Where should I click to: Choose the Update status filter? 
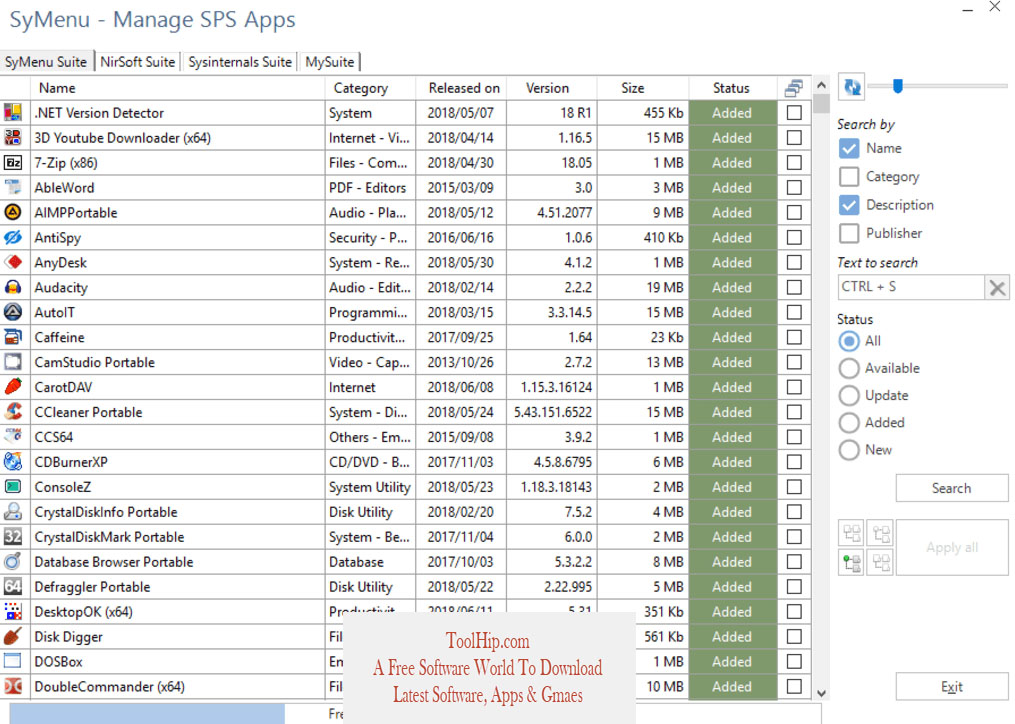pos(849,396)
